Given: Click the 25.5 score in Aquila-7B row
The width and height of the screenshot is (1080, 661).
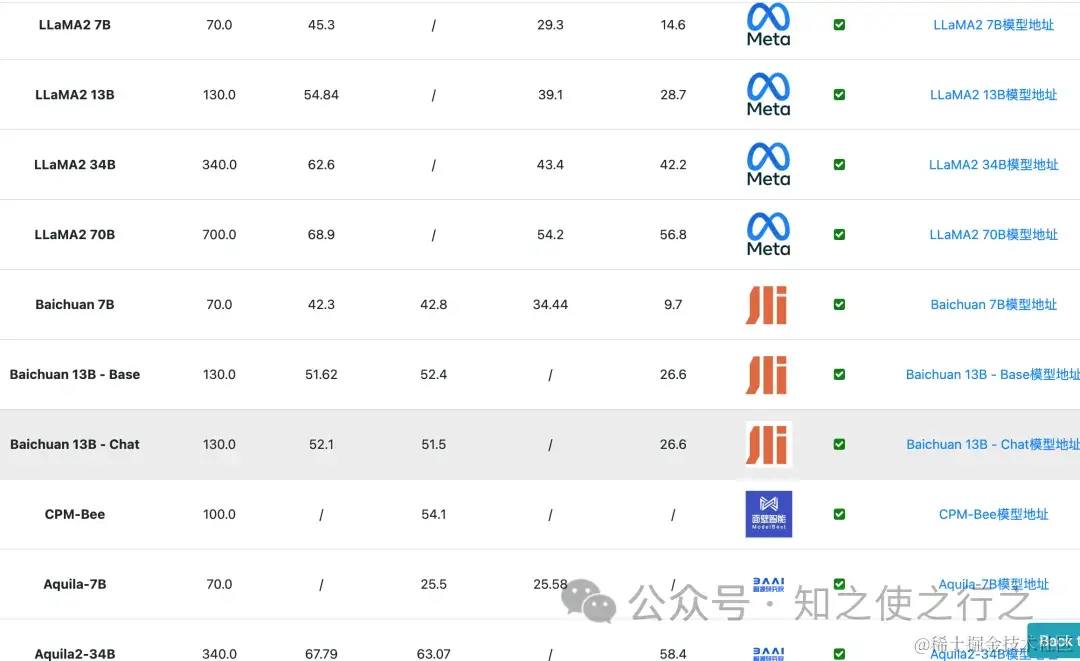Looking at the screenshot, I should tap(433, 584).
